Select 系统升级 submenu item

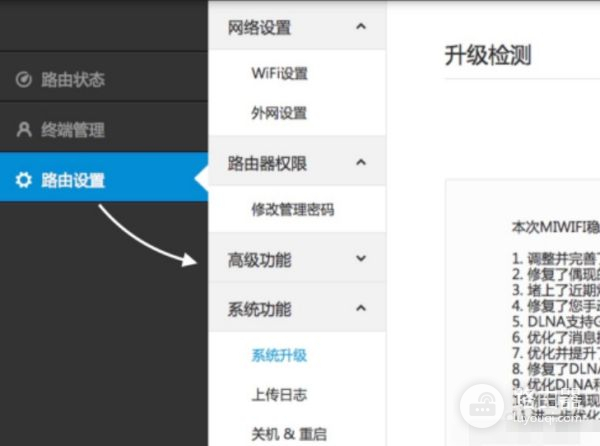click(x=279, y=355)
